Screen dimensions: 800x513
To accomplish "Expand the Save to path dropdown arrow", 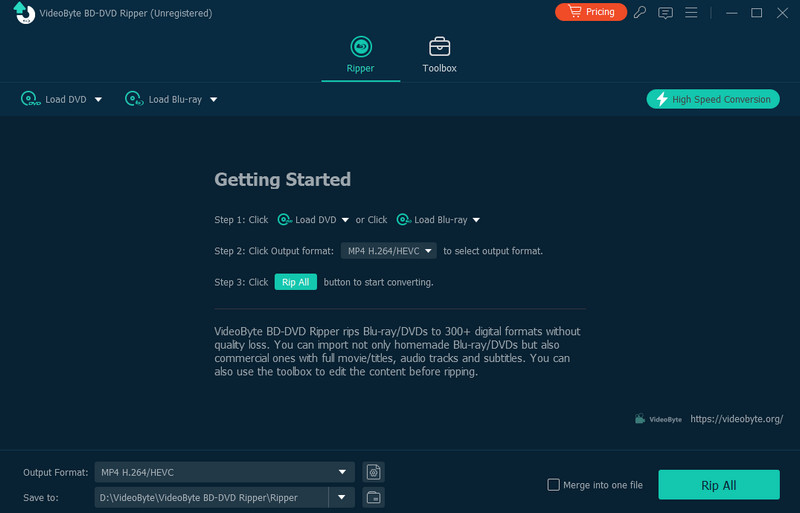I will pyautogui.click(x=341, y=498).
